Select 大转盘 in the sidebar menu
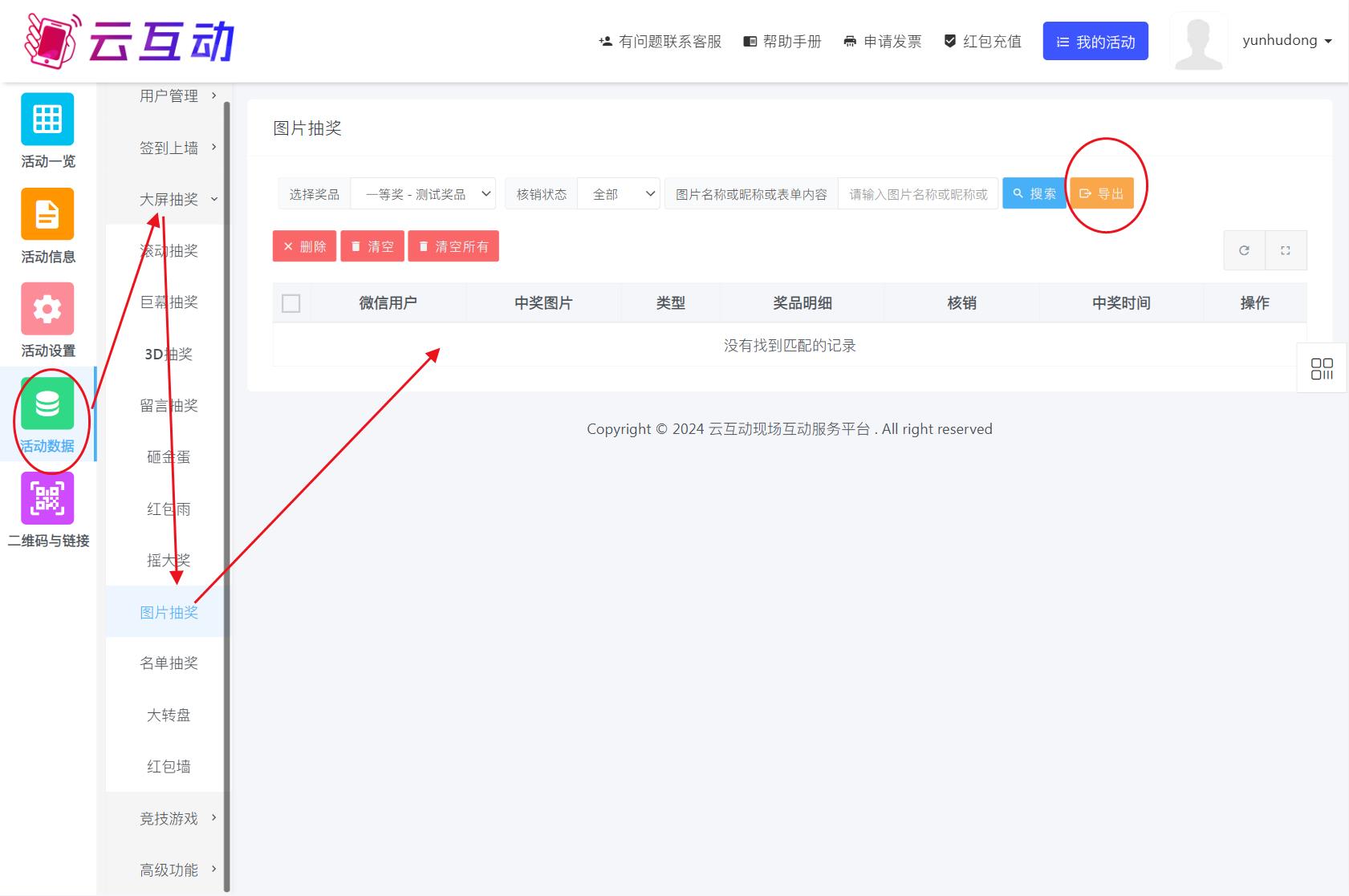The width and height of the screenshot is (1349, 896). tap(169, 715)
